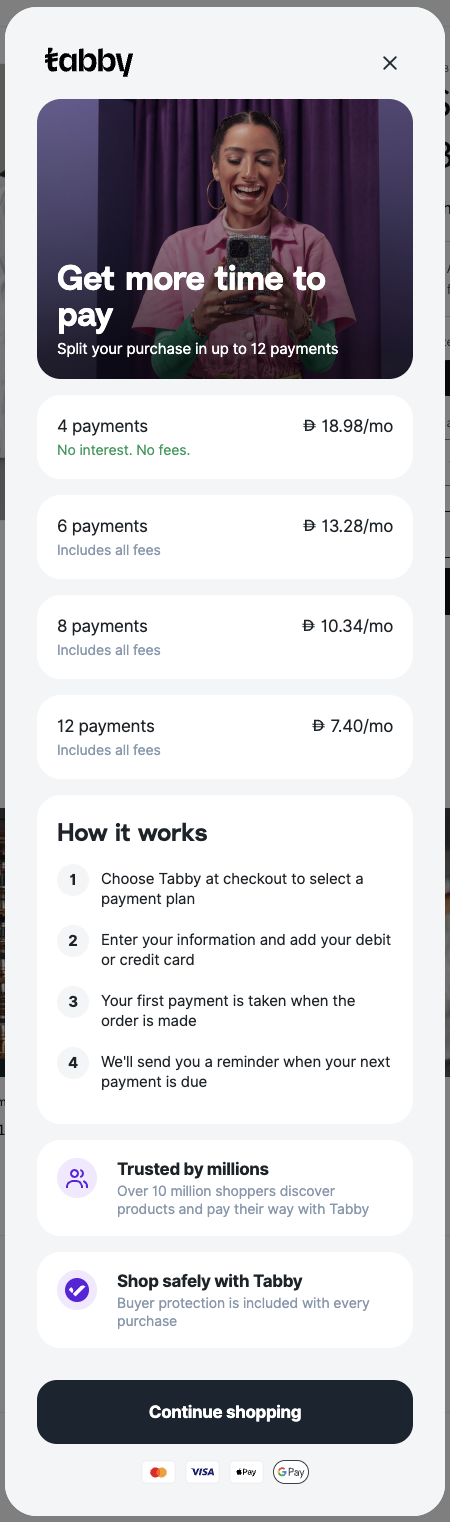
Task: Click the Continue shopping button
Action: point(225,1412)
